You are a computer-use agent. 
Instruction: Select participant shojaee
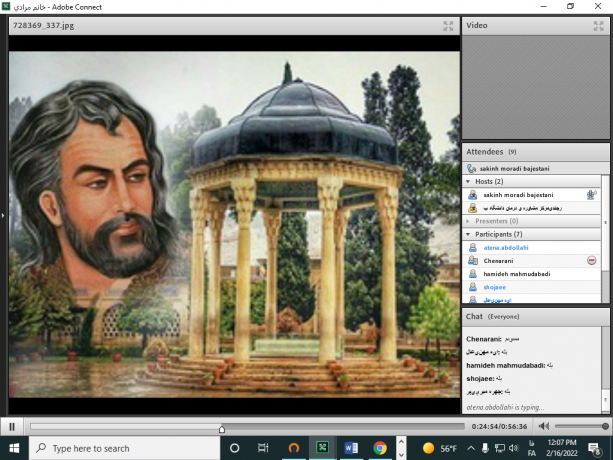(x=531, y=287)
